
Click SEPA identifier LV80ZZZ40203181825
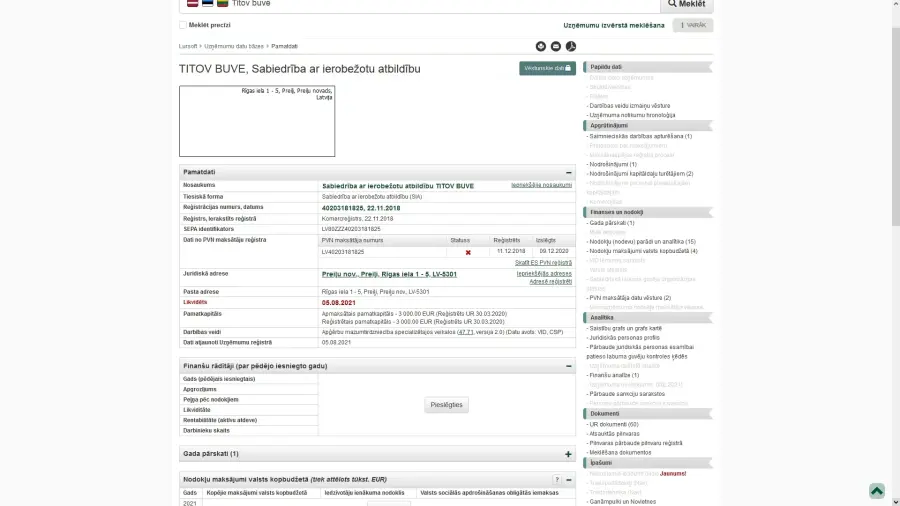pos(351,229)
